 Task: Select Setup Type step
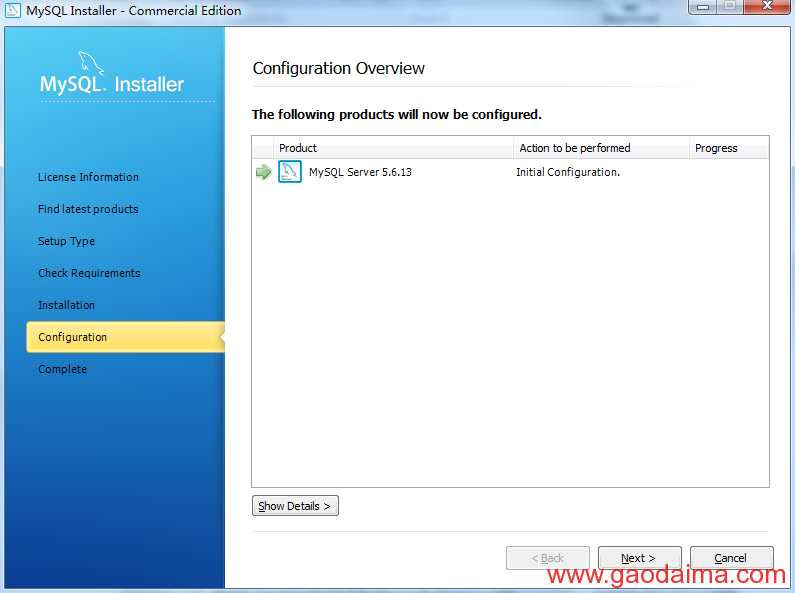pos(66,241)
